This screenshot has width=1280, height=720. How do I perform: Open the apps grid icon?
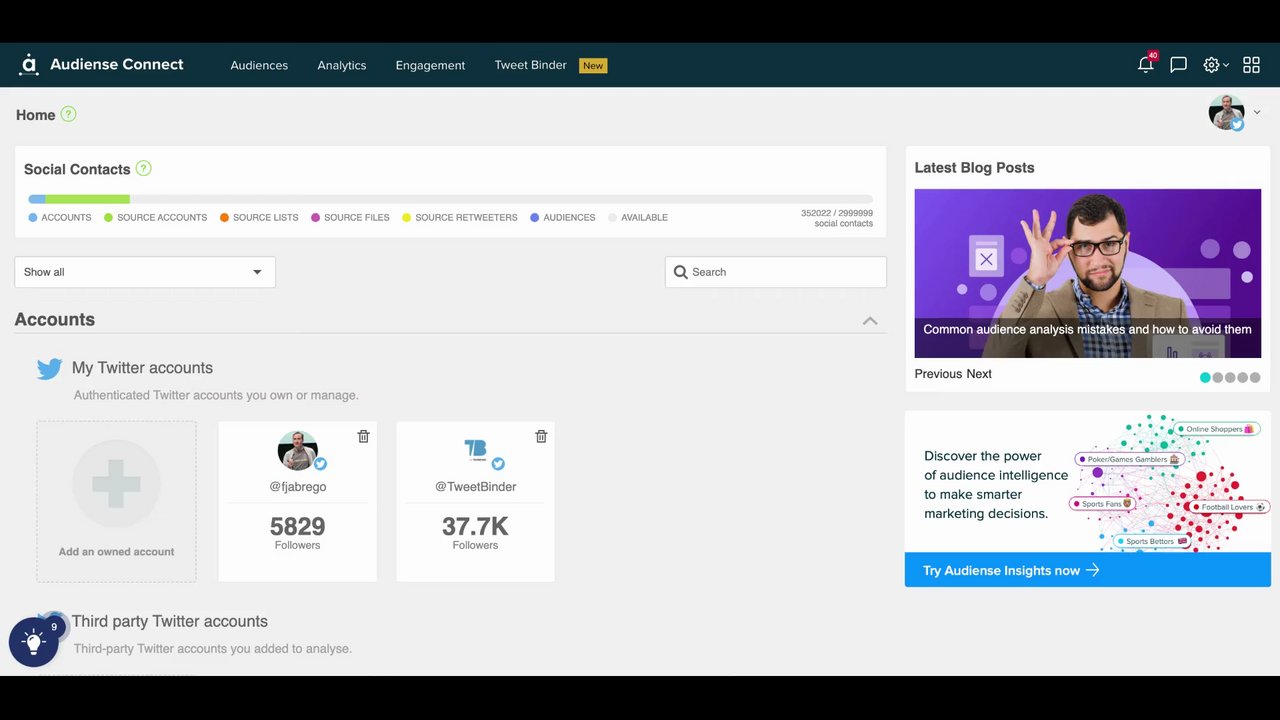point(1251,65)
